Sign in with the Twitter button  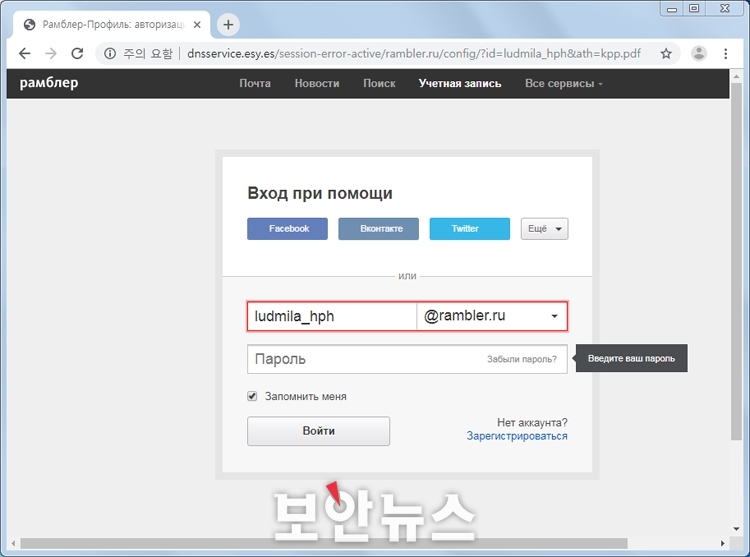470,229
